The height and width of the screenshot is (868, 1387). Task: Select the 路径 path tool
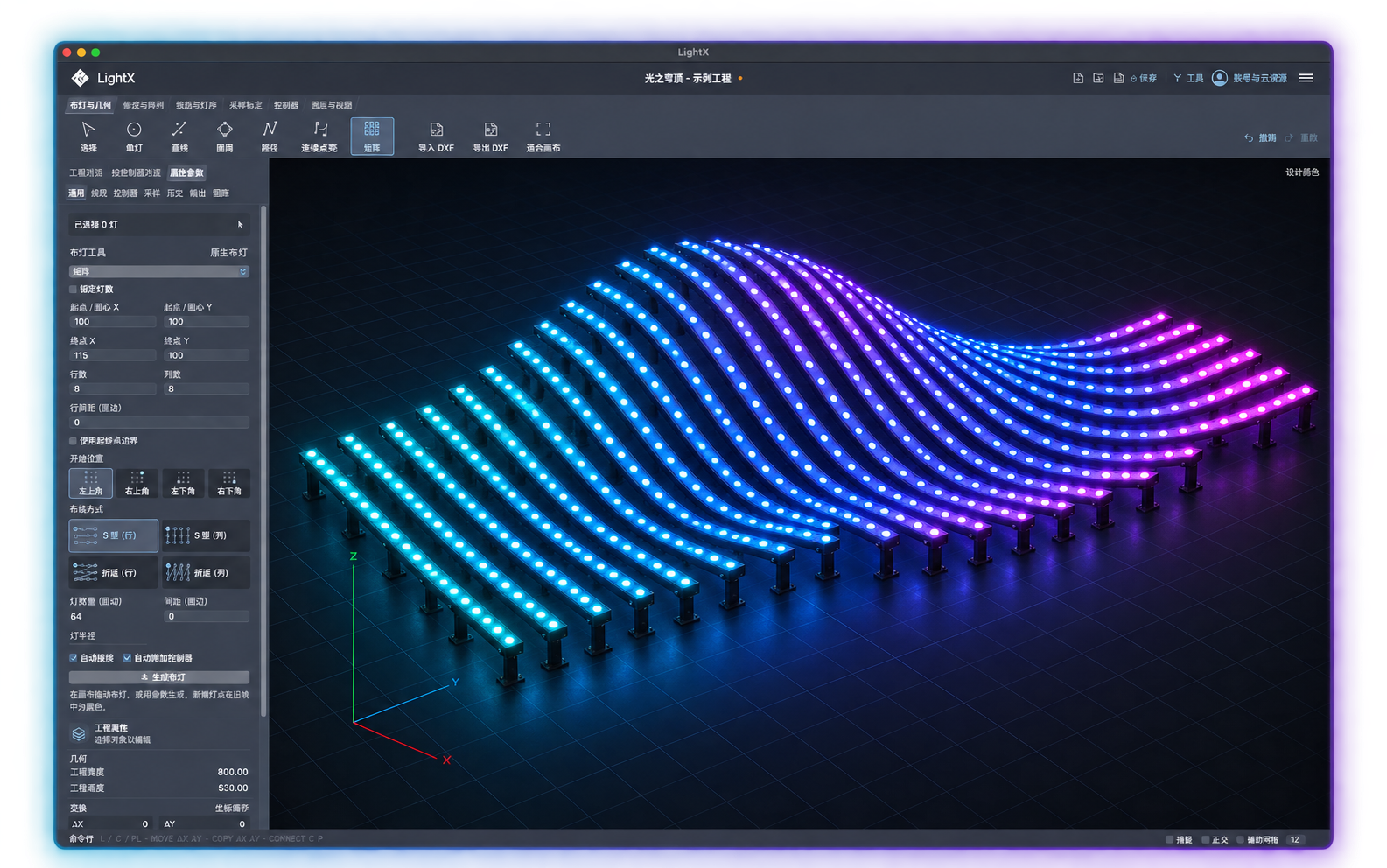(270, 136)
